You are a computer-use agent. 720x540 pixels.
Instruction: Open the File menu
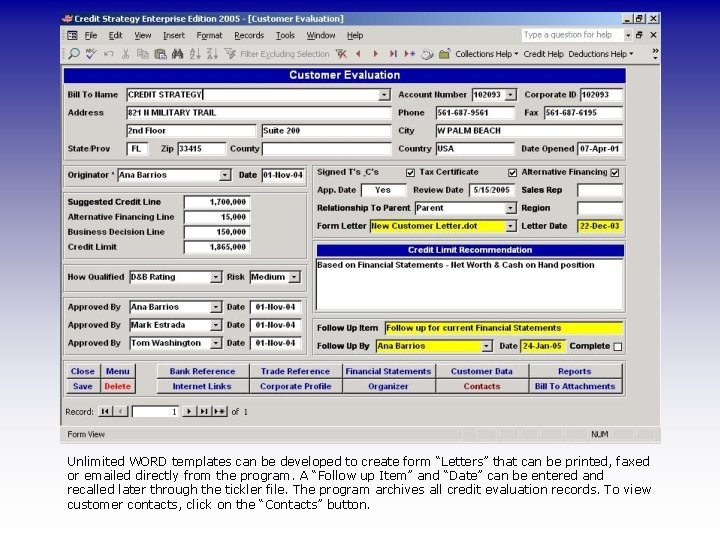tap(91, 35)
